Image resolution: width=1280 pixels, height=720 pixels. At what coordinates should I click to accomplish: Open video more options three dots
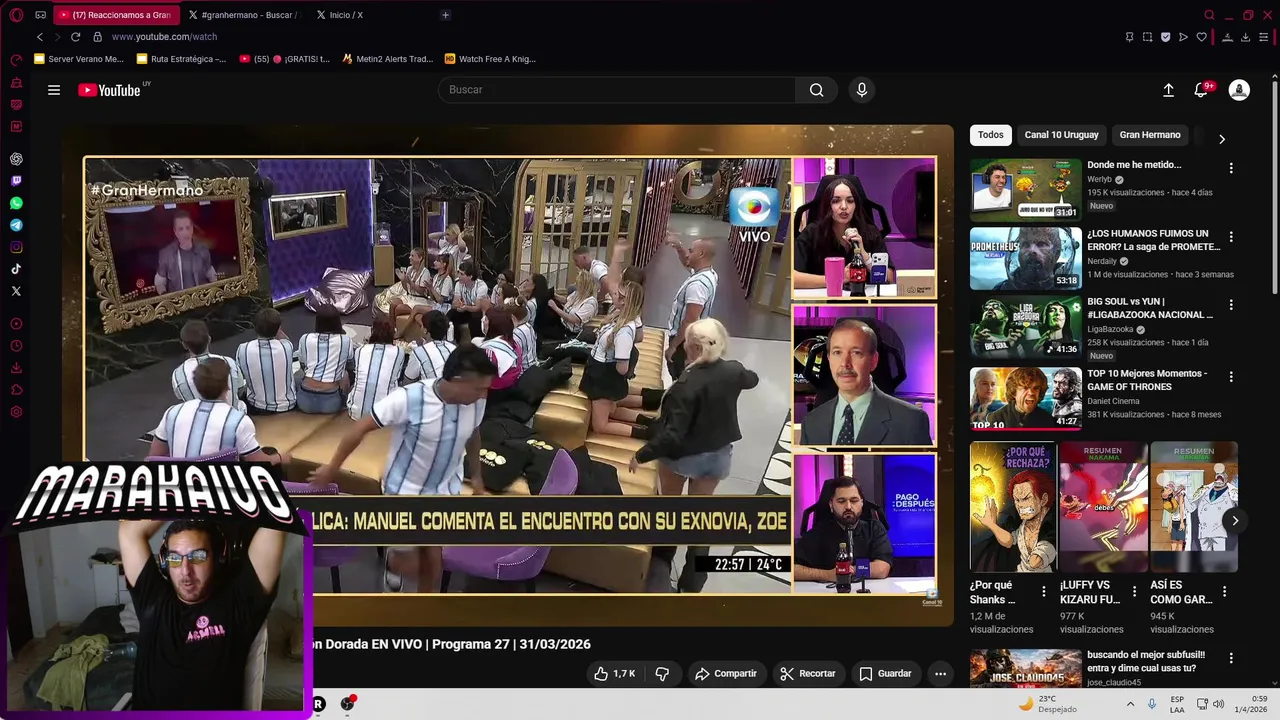[x=940, y=674]
